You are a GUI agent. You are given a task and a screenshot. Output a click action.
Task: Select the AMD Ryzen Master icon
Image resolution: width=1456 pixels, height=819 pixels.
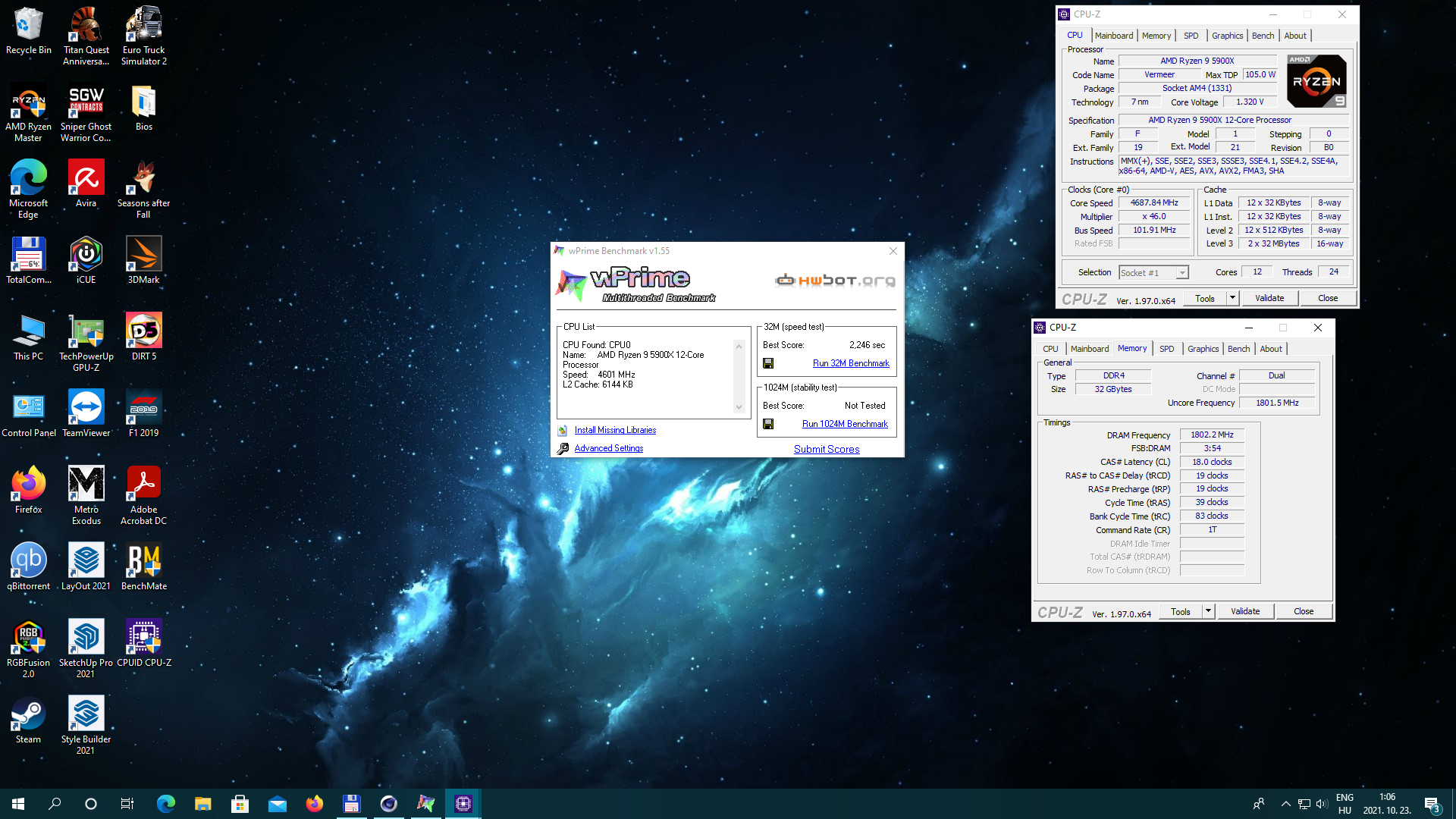28,113
